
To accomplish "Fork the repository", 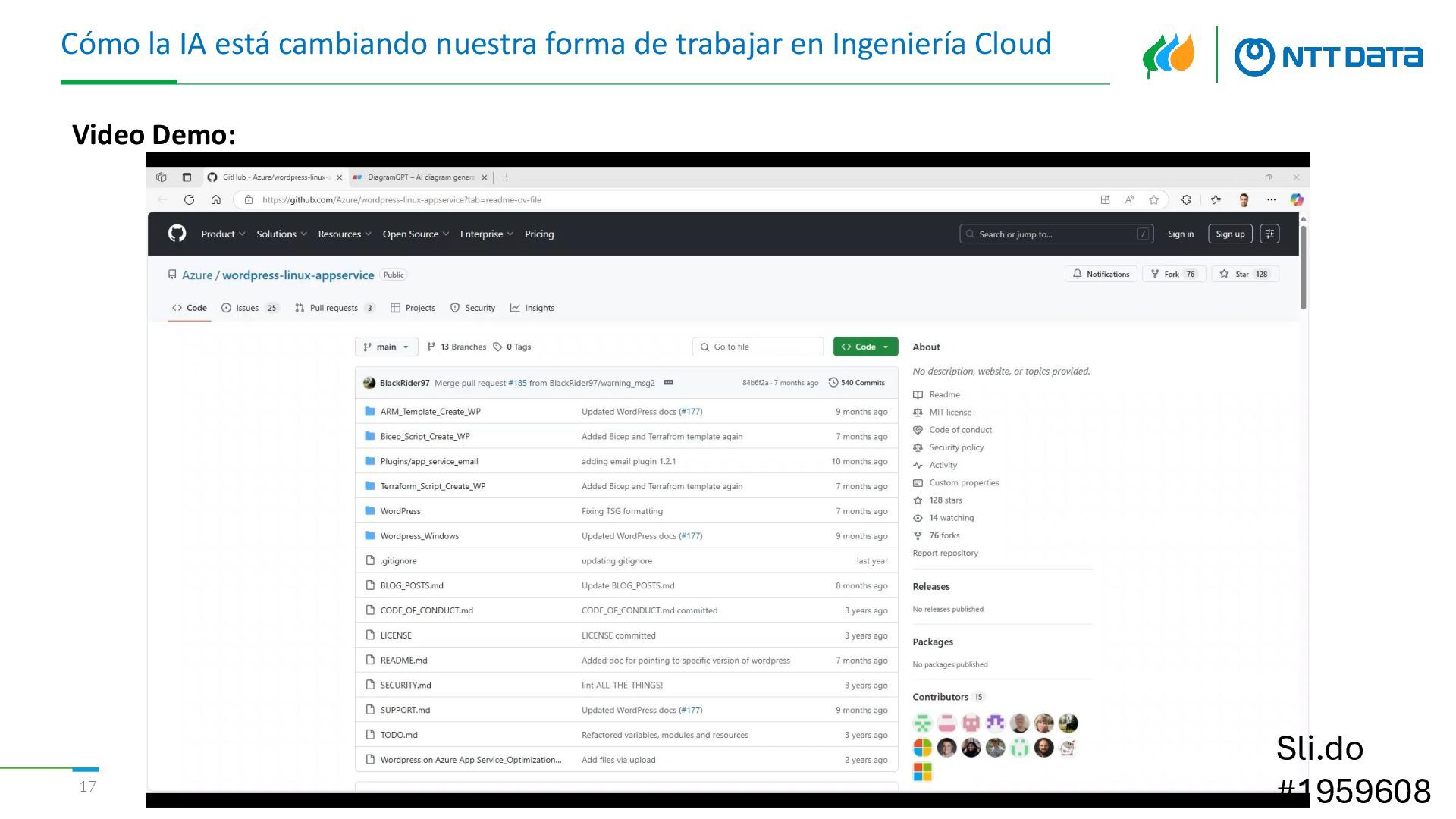I will click(1173, 275).
